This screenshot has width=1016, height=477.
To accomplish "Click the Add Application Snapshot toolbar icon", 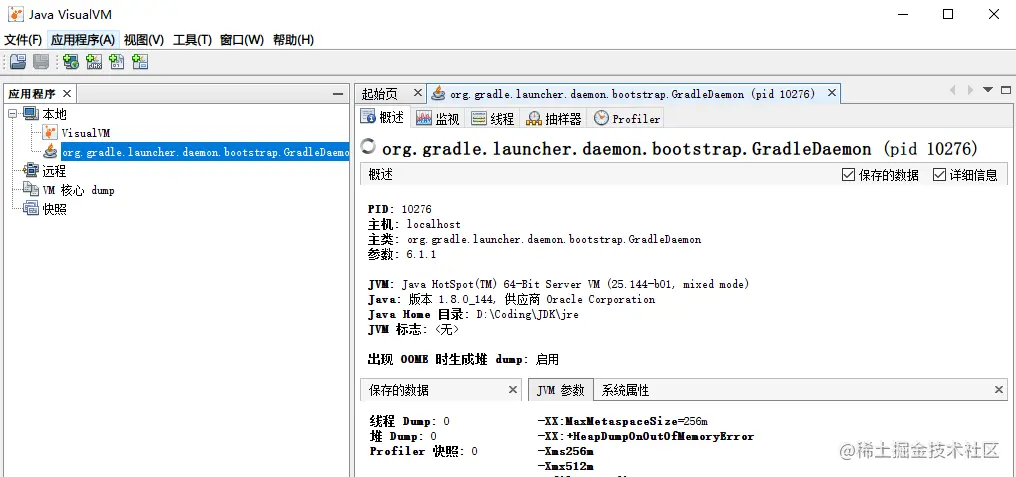I will pyautogui.click(x=140, y=62).
